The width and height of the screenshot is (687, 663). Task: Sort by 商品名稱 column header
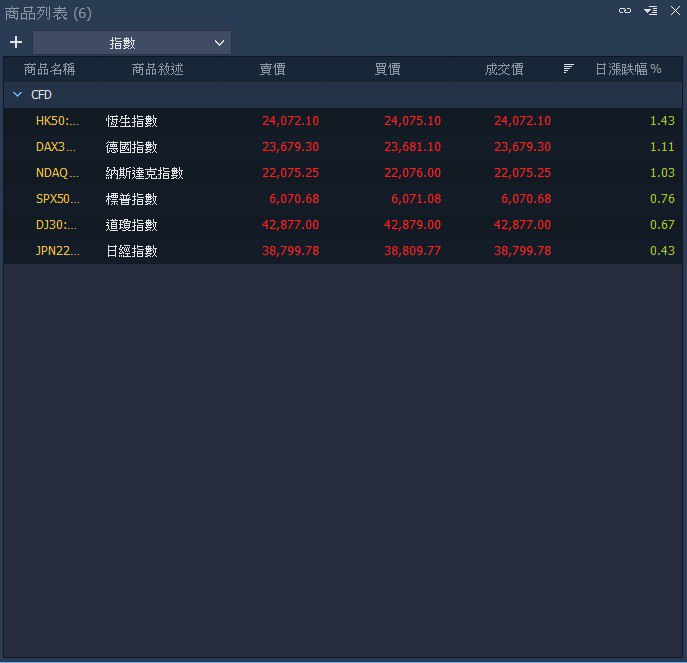pos(49,69)
